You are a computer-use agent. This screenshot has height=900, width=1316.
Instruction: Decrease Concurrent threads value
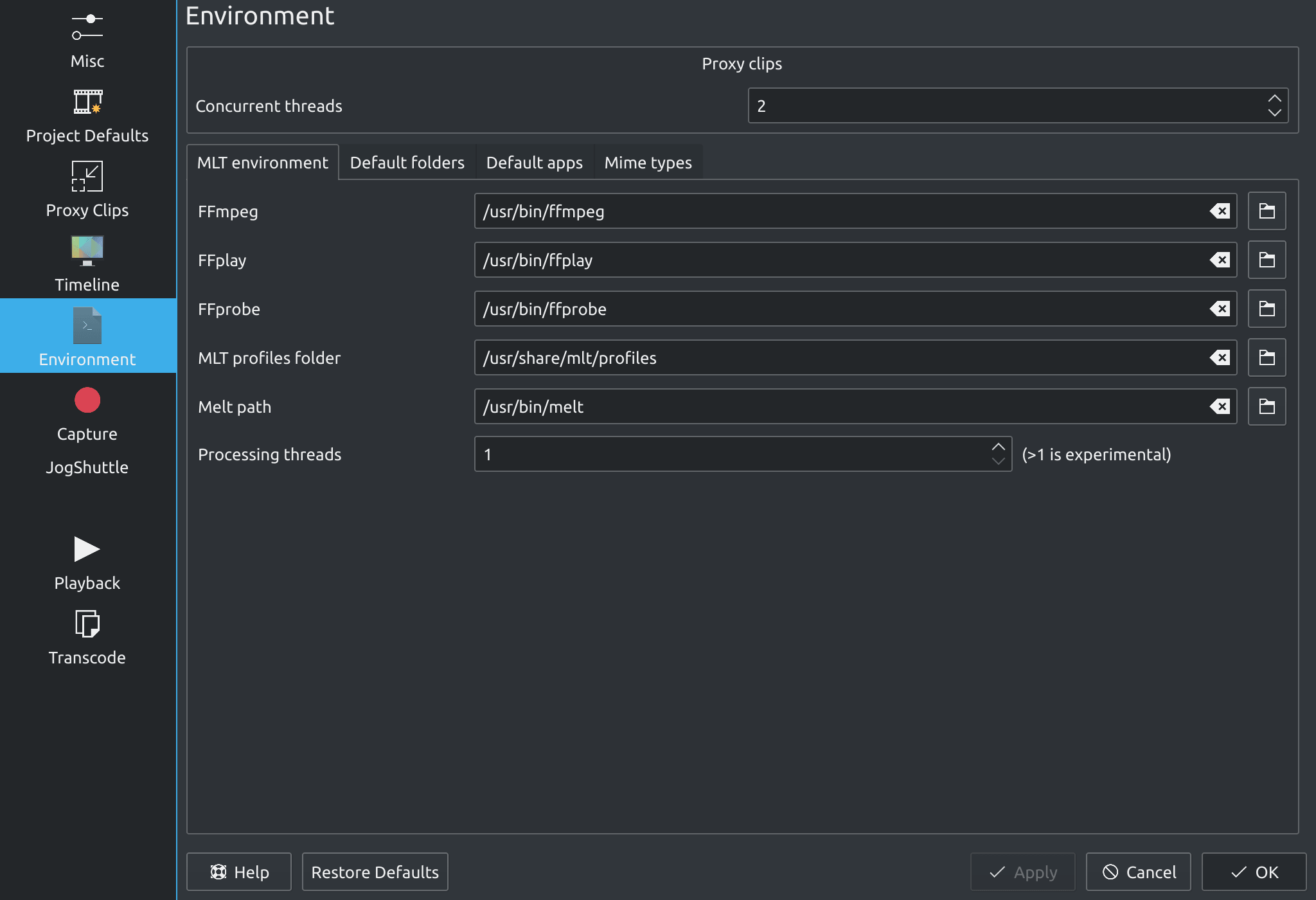(x=1274, y=113)
